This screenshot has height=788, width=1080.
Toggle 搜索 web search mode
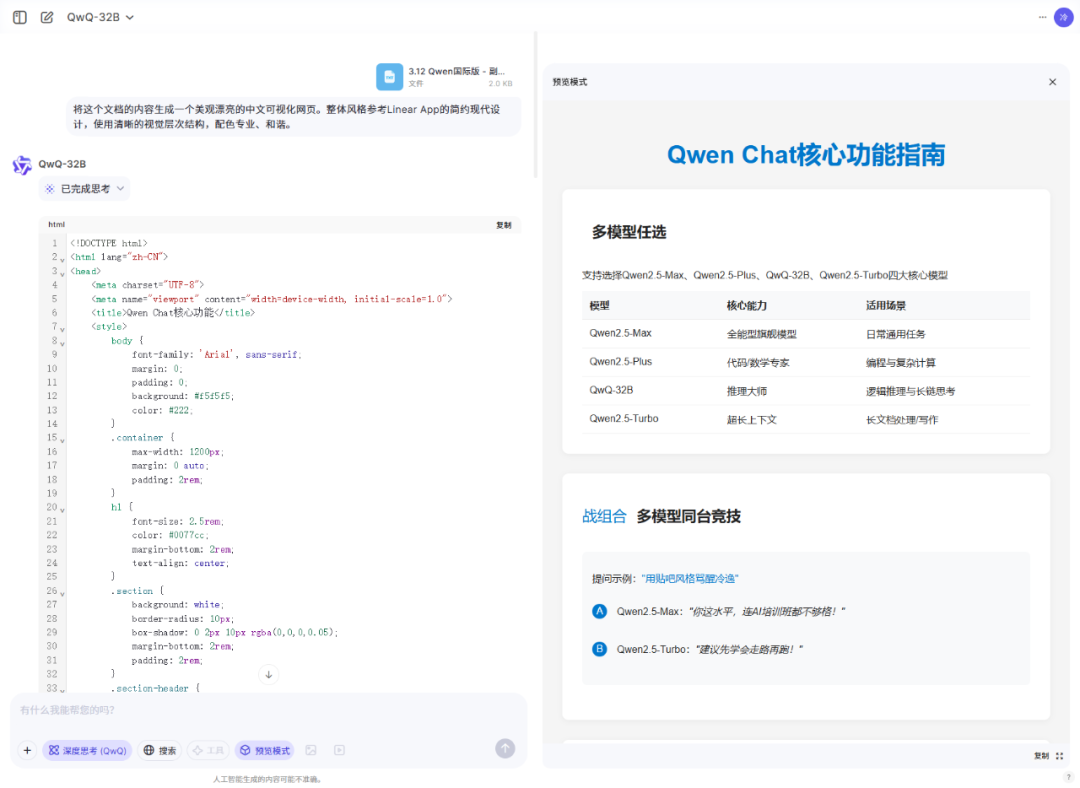[x=159, y=748]
